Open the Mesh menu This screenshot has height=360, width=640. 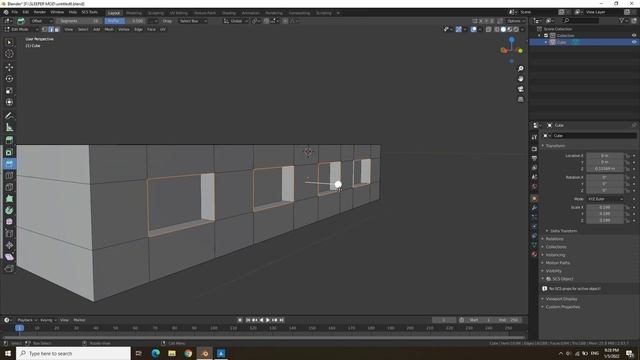pyautogui.click(x=109, y=29)
